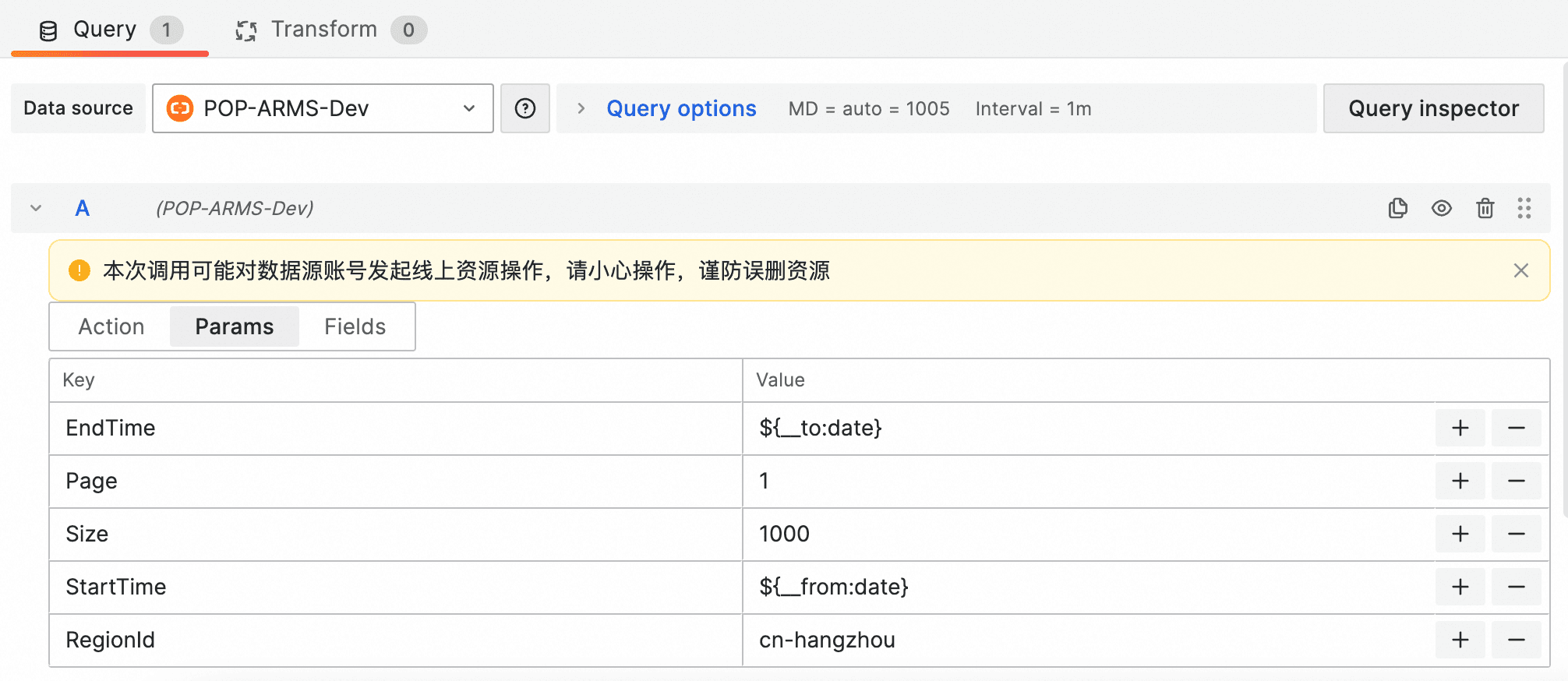The height and width of the screenshot is (681, 1568).
Task: Remove the Page parameter row
Action: (x=1516, y=481)
